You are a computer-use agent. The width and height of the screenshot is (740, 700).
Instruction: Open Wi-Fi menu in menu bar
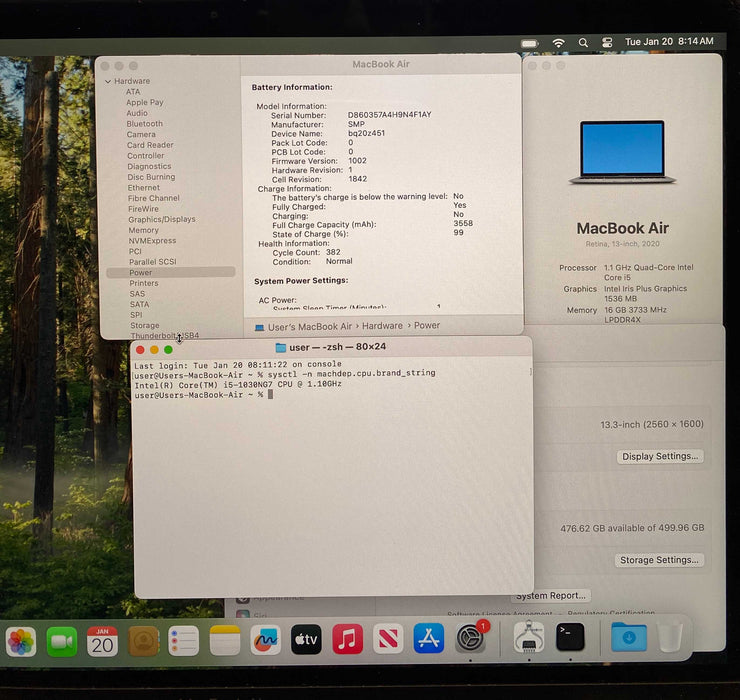558,43
